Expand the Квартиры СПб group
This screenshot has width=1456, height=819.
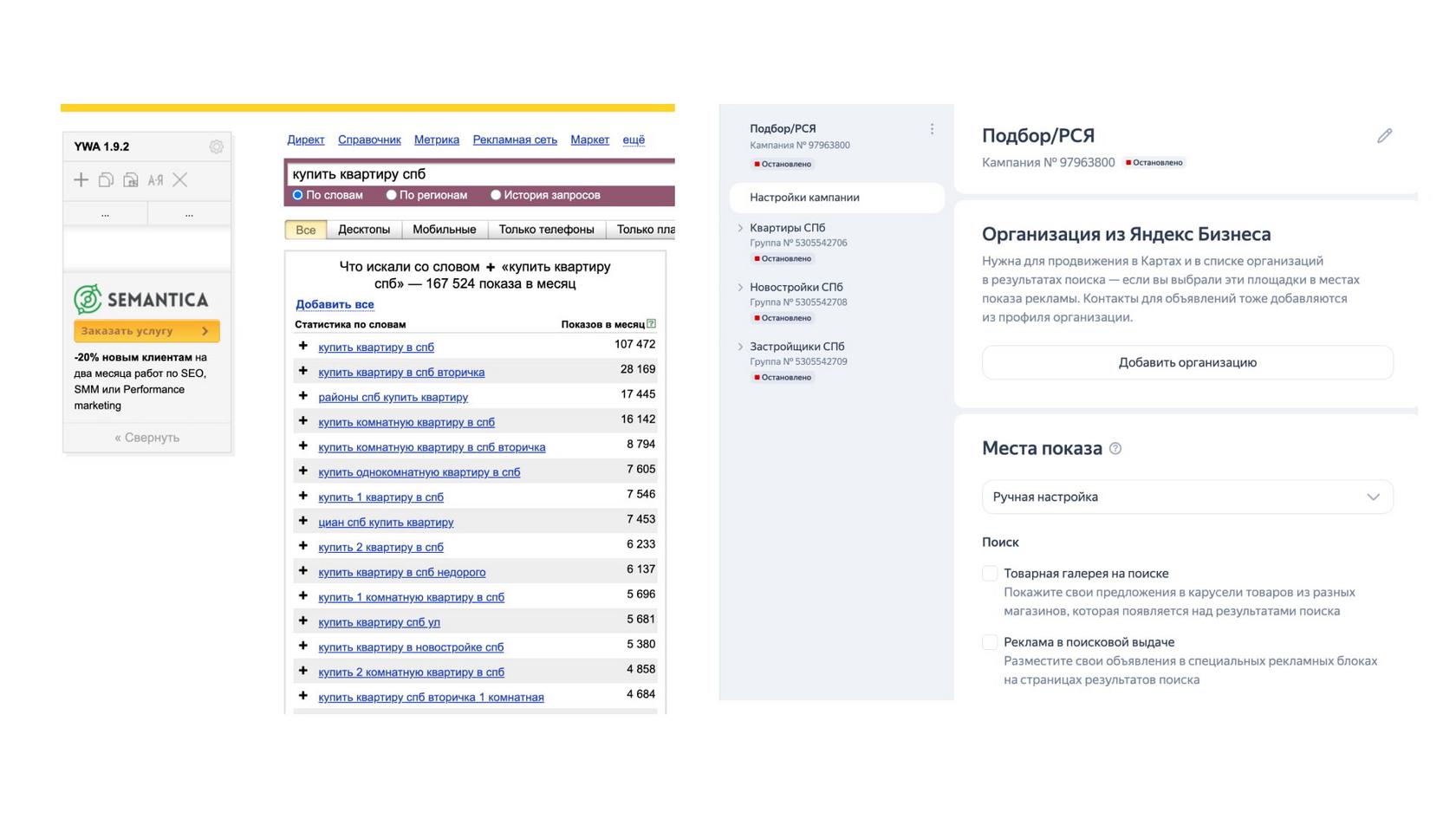point(740,228)
